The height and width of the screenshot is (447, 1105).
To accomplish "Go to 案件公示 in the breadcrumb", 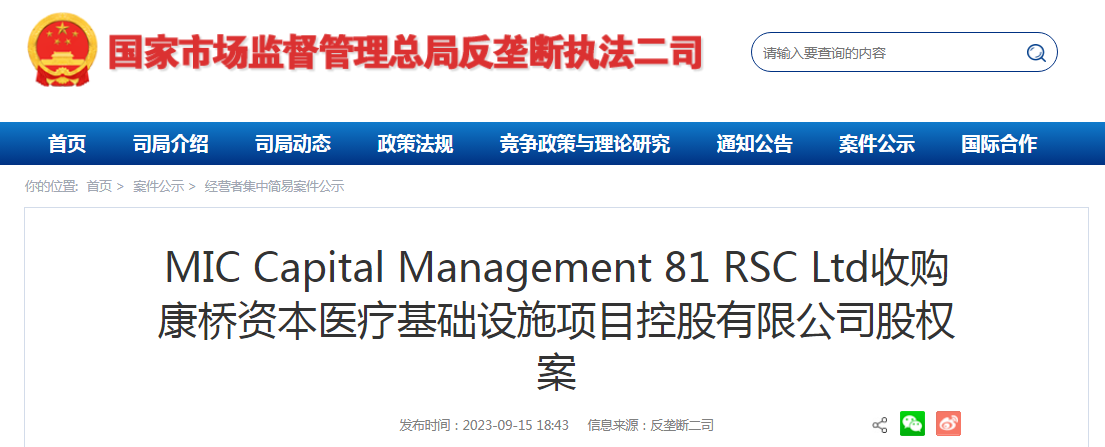I will 159,187.
